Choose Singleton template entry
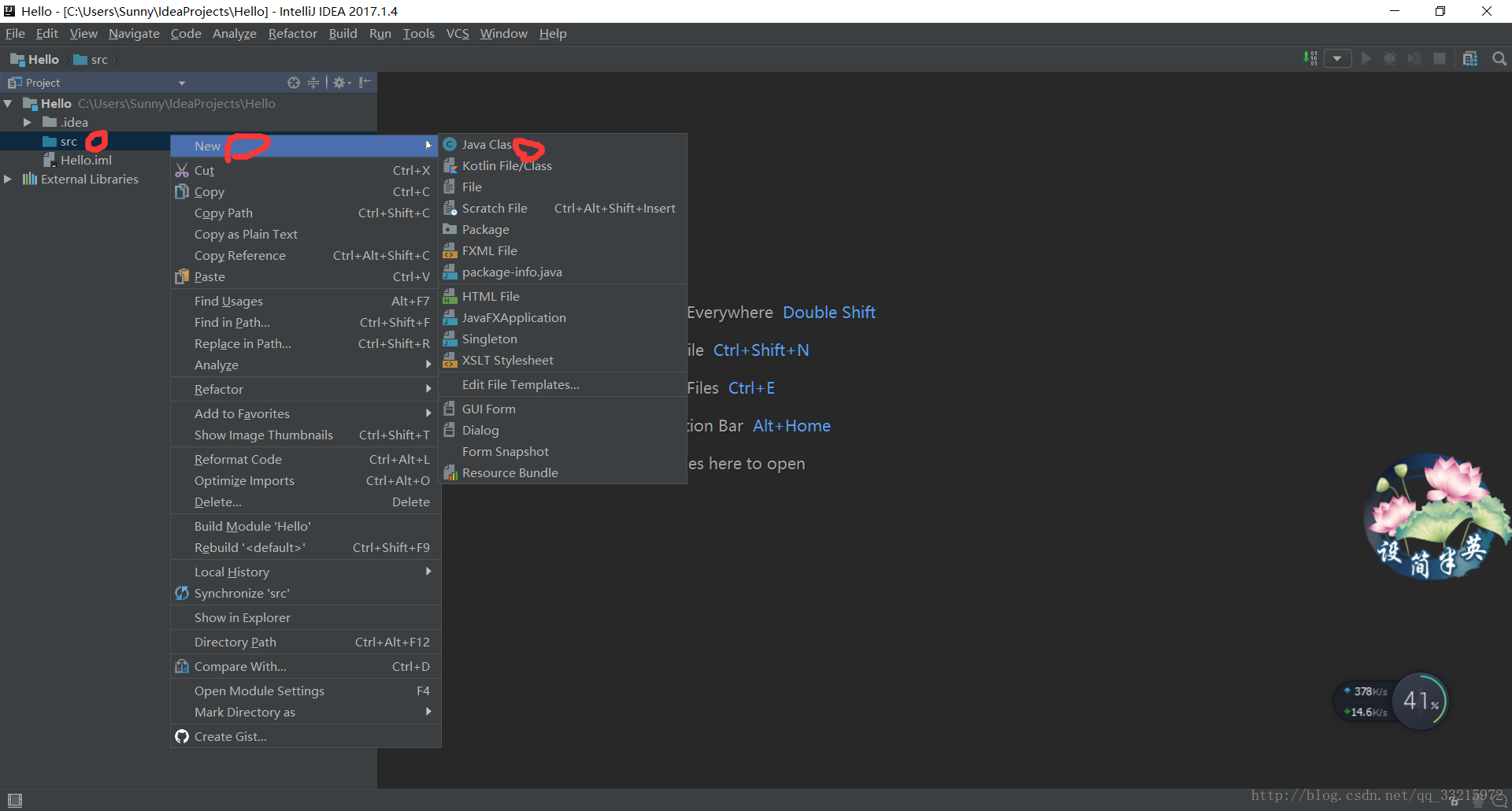 click(563, 339)
